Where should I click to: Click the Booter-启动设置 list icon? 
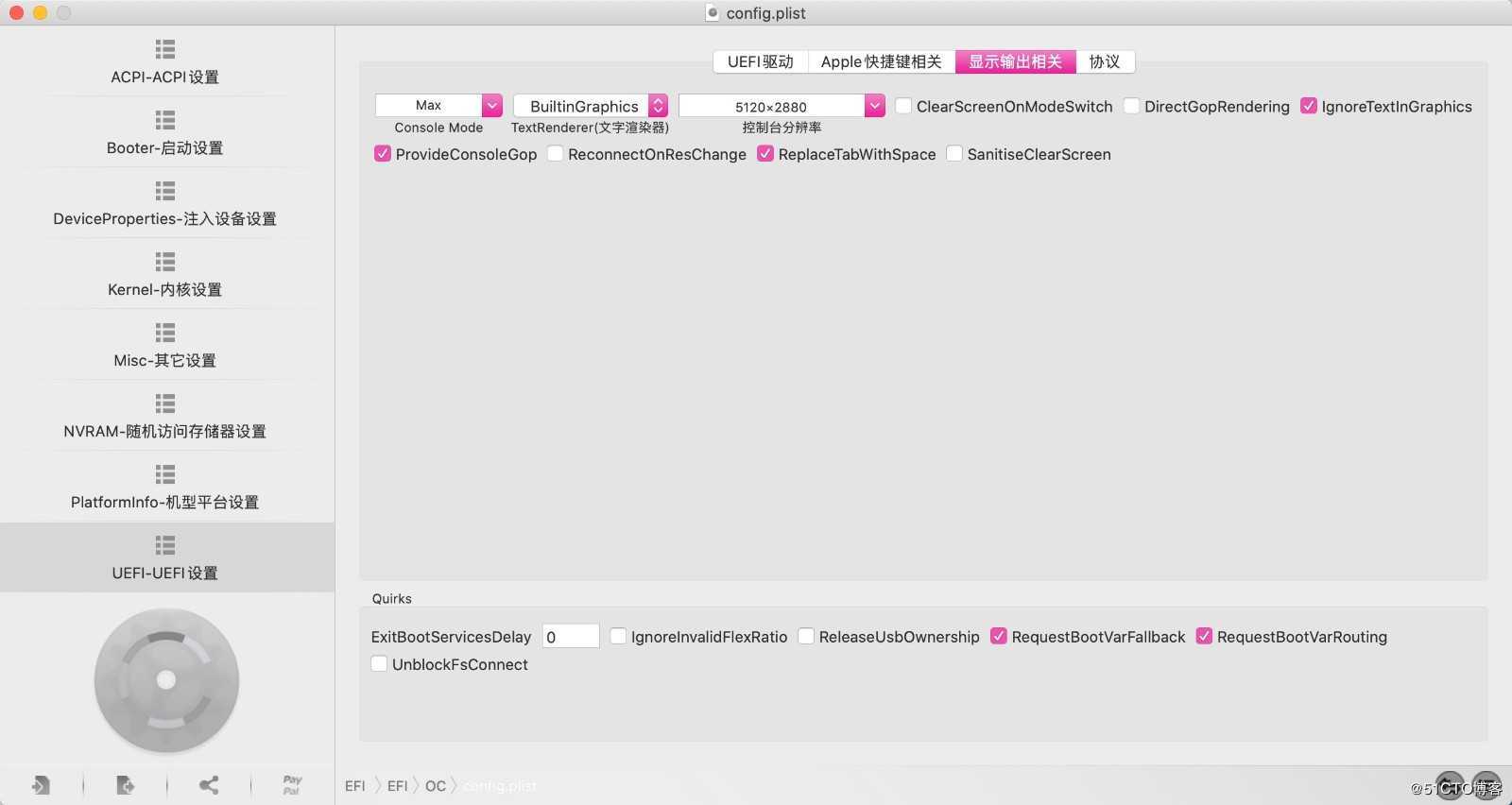pyautogui.click(x=165, y=120)
